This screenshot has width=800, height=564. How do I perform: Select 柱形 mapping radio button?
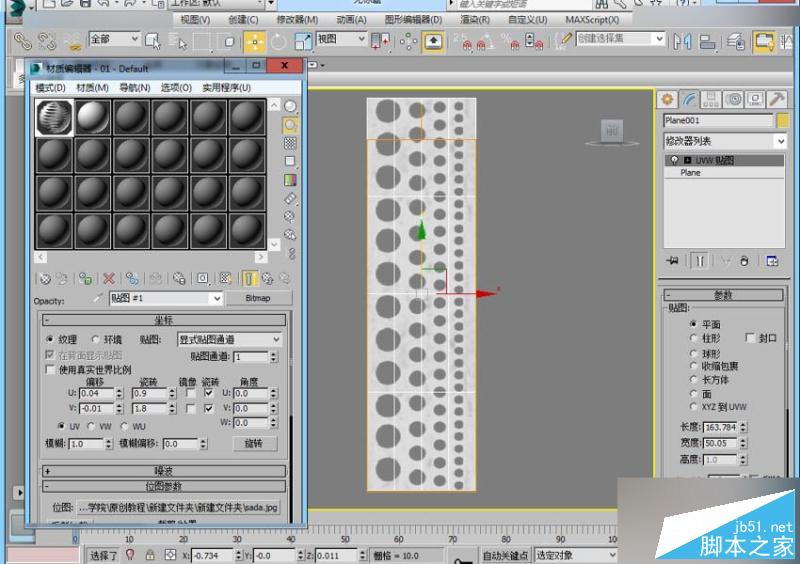[693, 338]
